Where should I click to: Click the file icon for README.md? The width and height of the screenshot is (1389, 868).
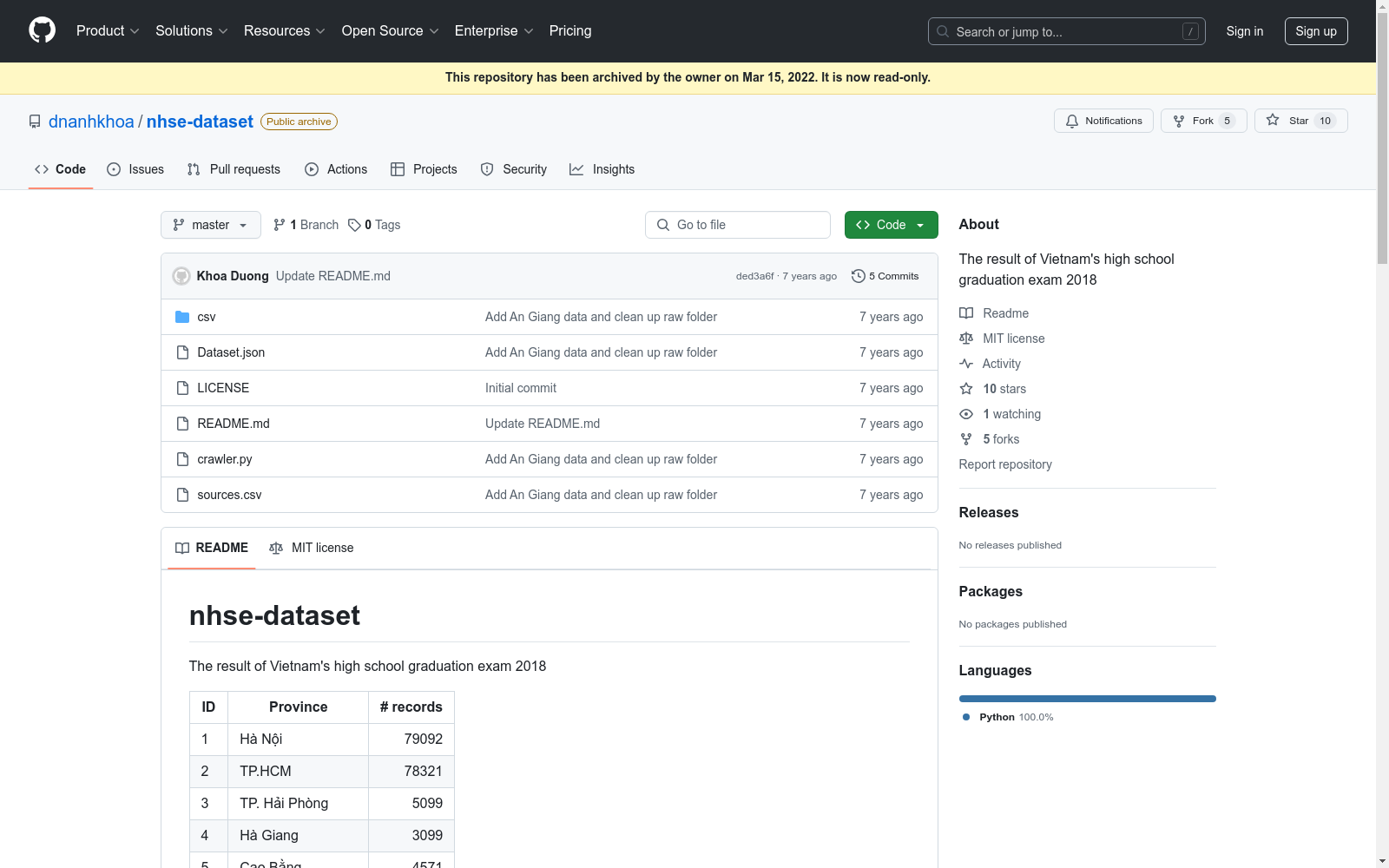point(182,424)
